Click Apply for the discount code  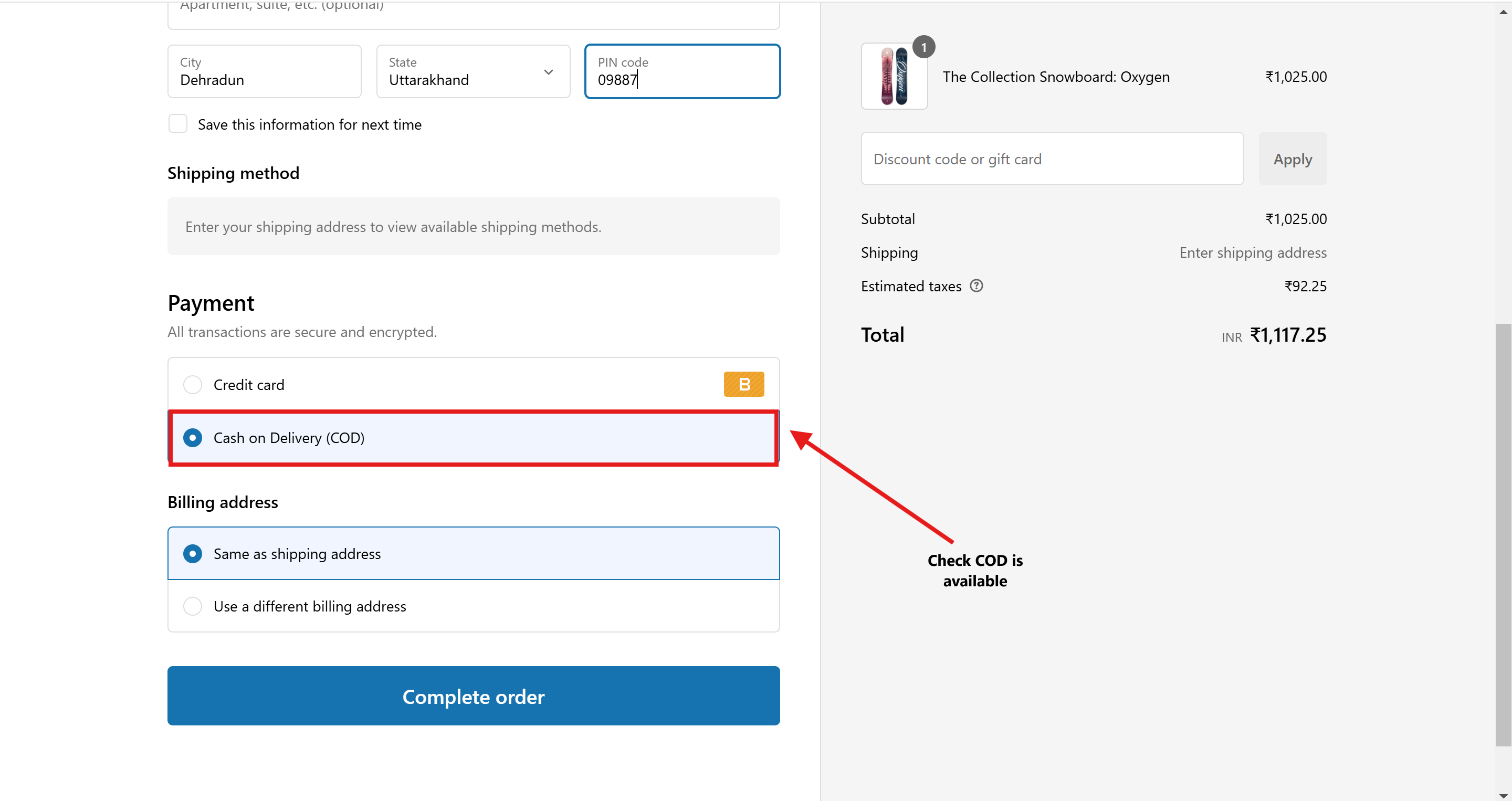1293,159
